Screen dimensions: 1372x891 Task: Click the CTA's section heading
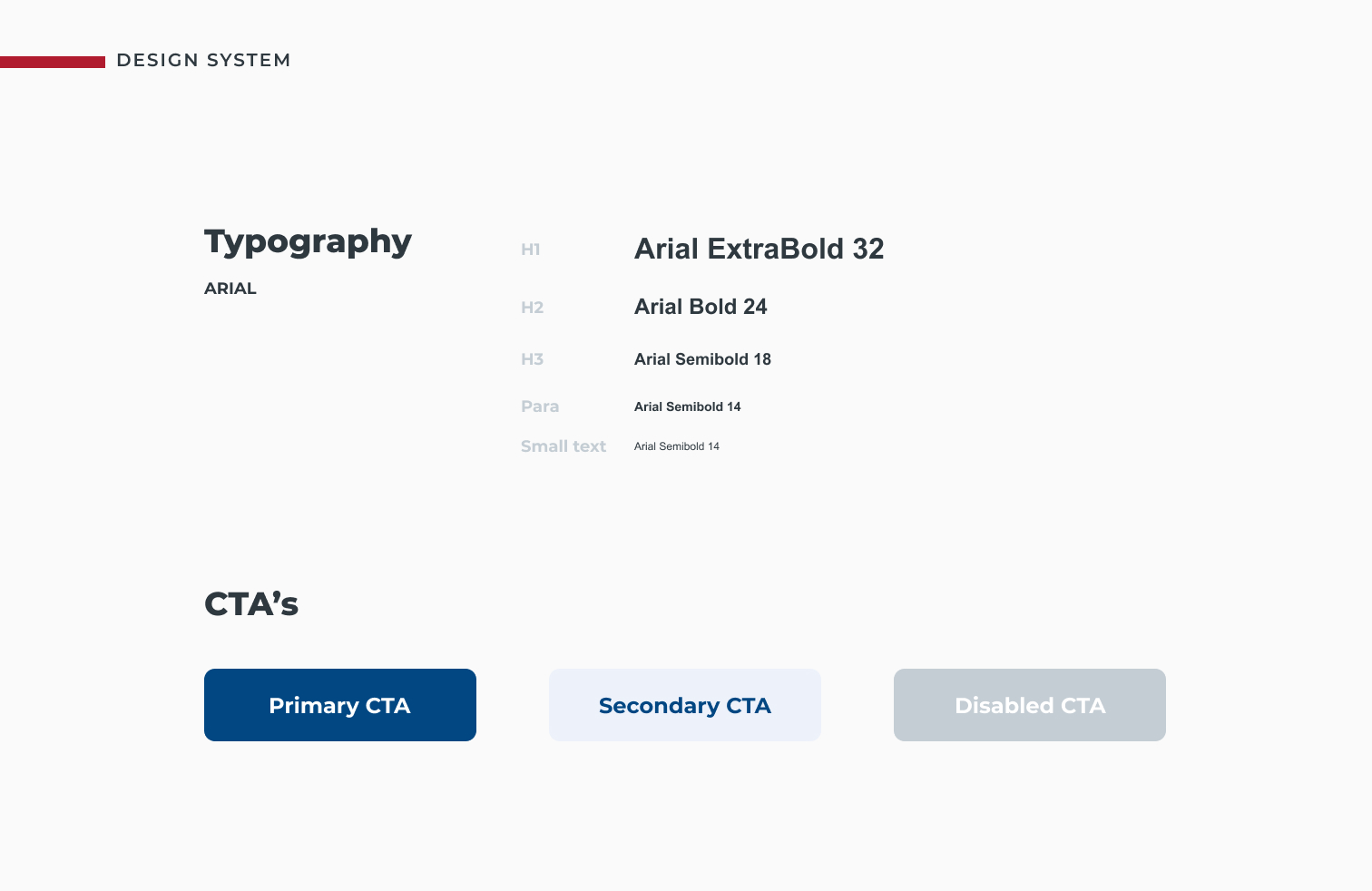click(x=251, y=603)
